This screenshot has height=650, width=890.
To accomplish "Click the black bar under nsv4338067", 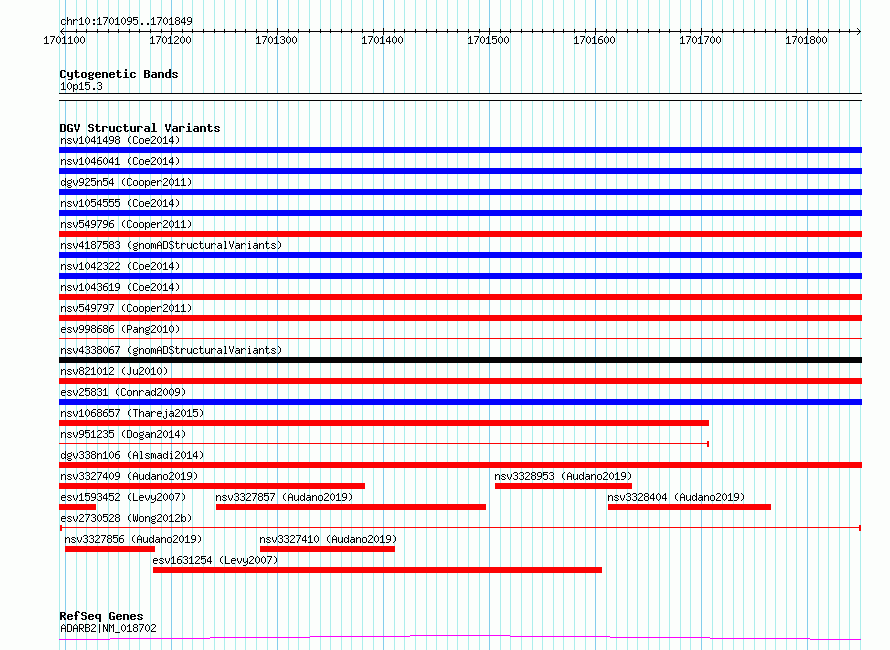I will (460, 360).
